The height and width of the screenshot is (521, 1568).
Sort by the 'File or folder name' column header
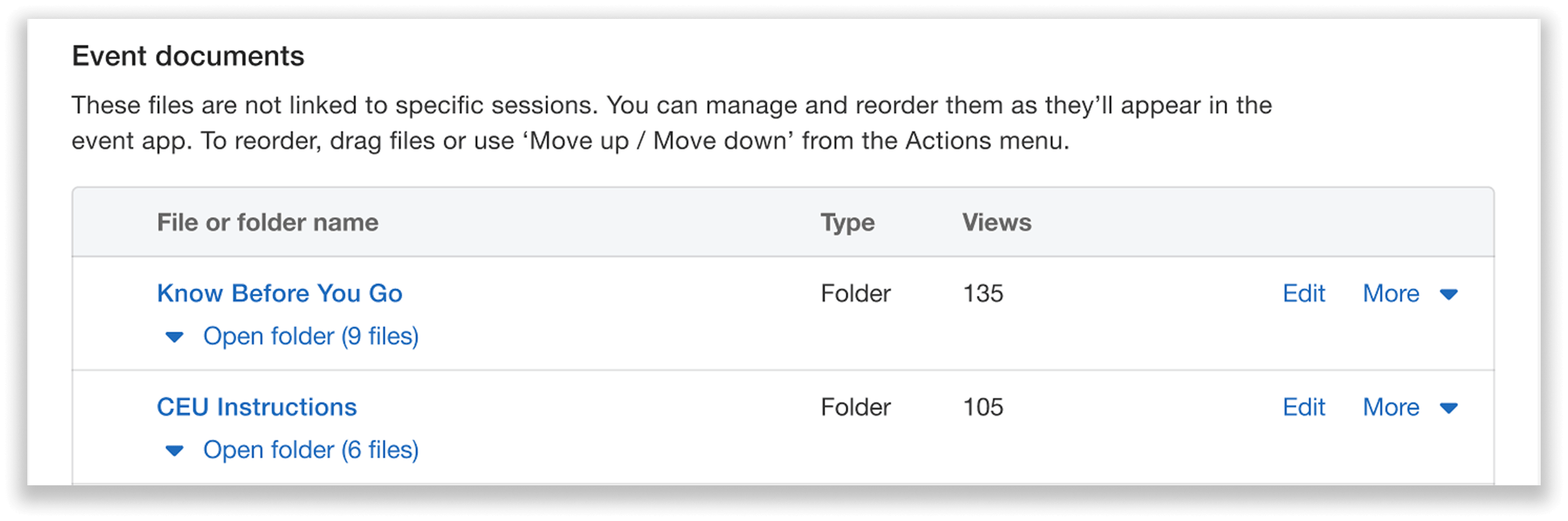coord(268,222)
